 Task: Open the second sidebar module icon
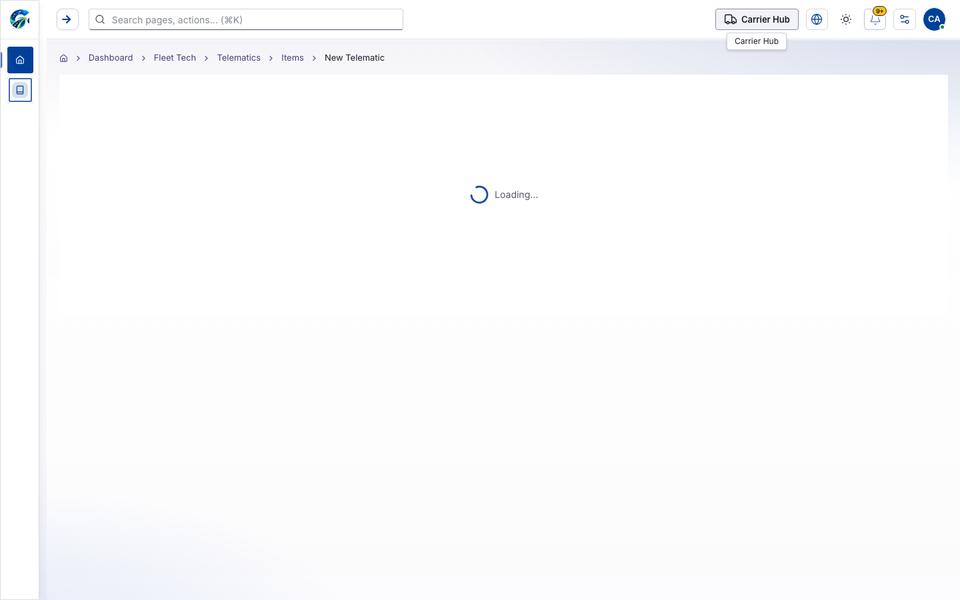pyautogui.click(x=20, y=90)
